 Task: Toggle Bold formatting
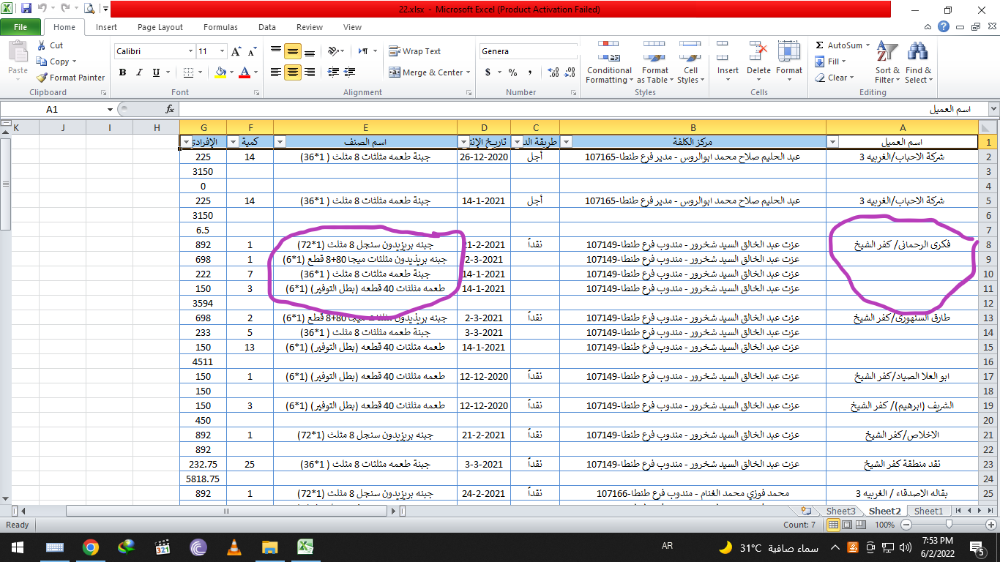coord(123,72)
